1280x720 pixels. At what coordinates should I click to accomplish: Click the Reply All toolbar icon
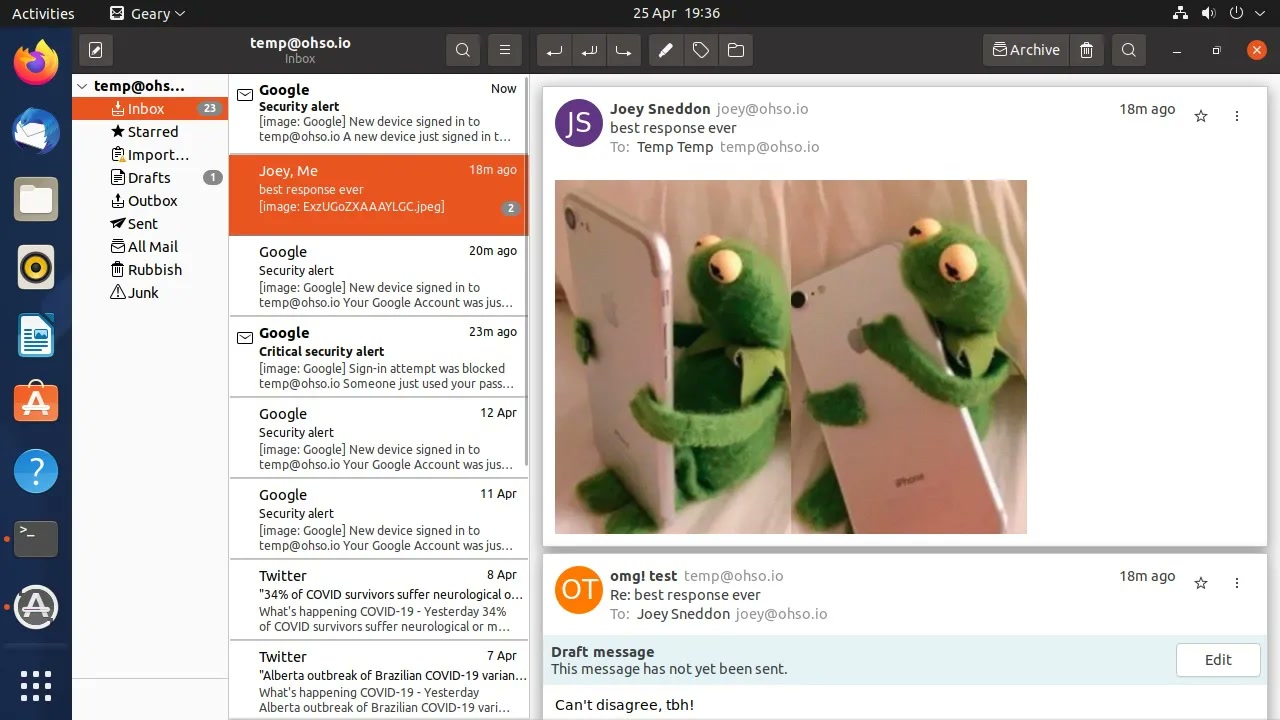[x=589, y=50]
